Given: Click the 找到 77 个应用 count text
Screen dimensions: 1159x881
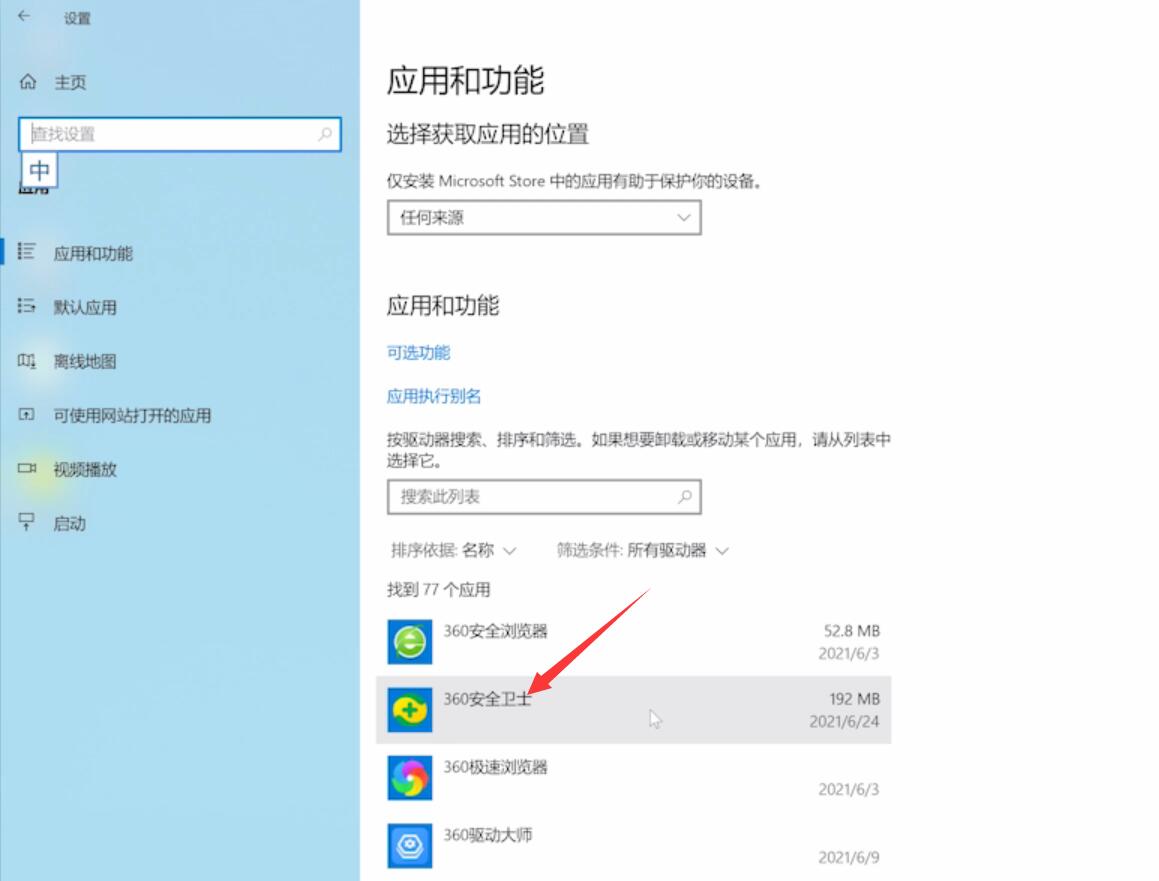Looking at the screenshot, I should click(438, 590).
